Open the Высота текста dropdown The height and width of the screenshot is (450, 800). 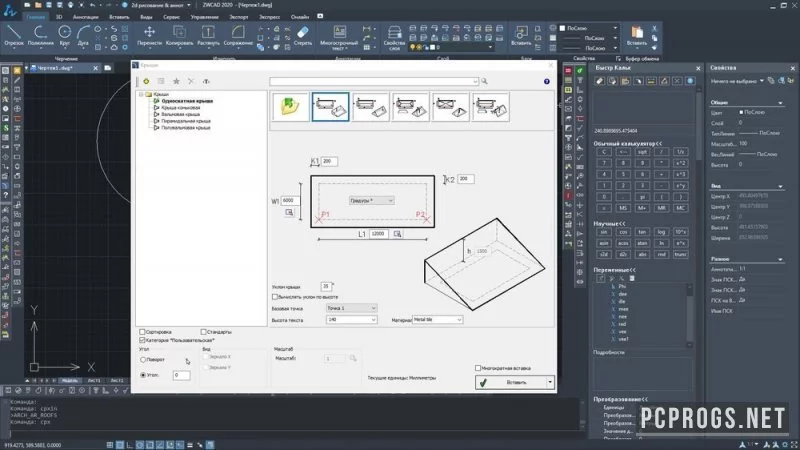[352, 320]
